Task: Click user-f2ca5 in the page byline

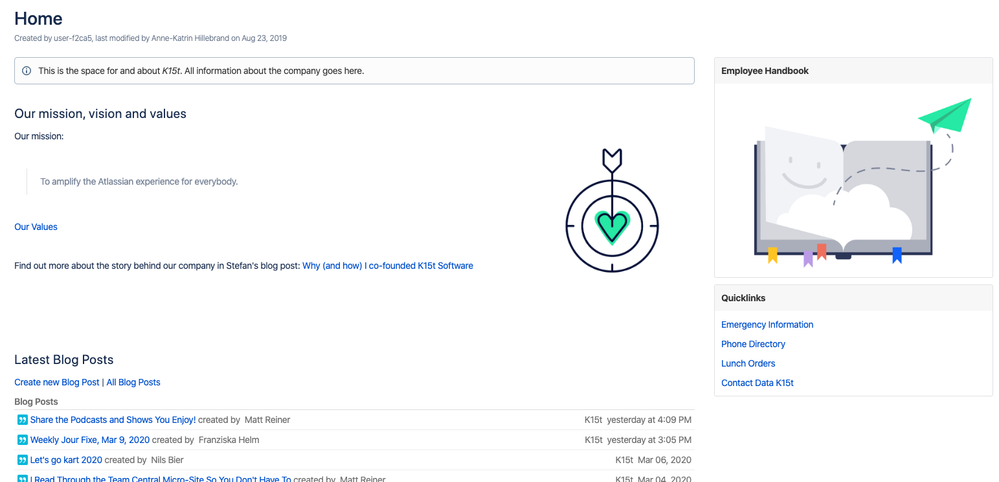Action: 73,38
